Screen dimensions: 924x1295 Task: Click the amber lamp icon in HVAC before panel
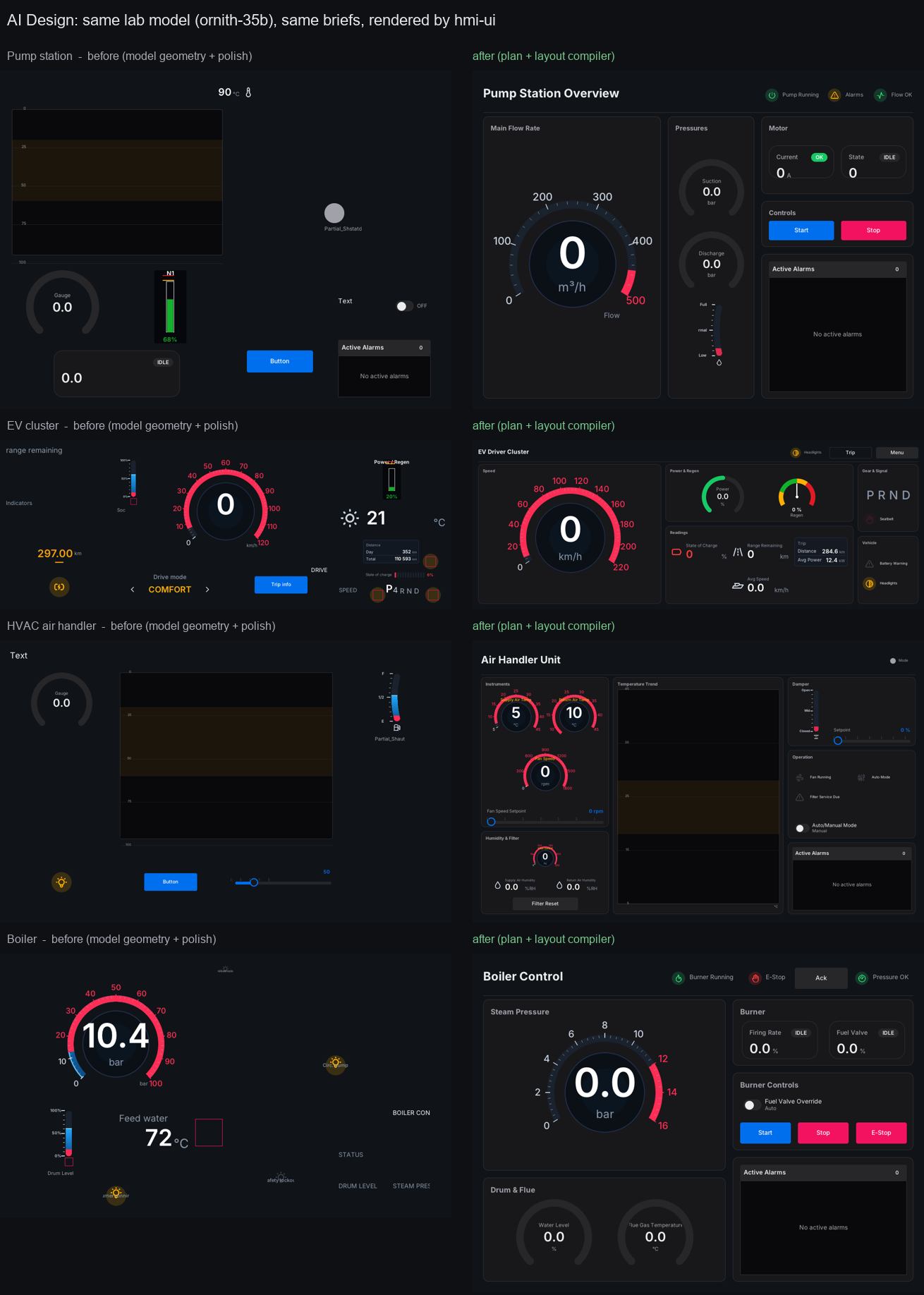click(61, 882)
